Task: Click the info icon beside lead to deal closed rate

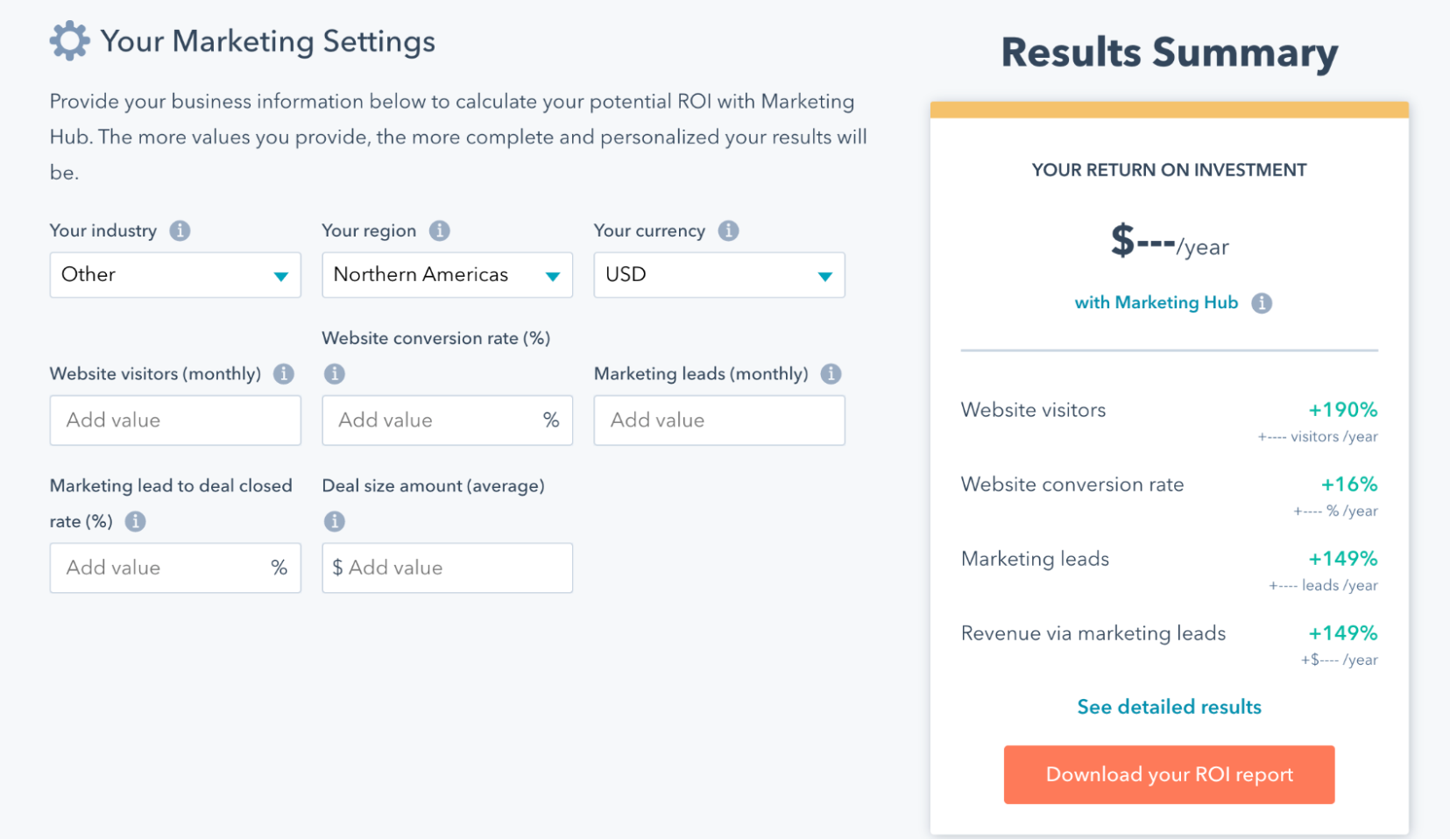Action: click(x=135, y=522)
